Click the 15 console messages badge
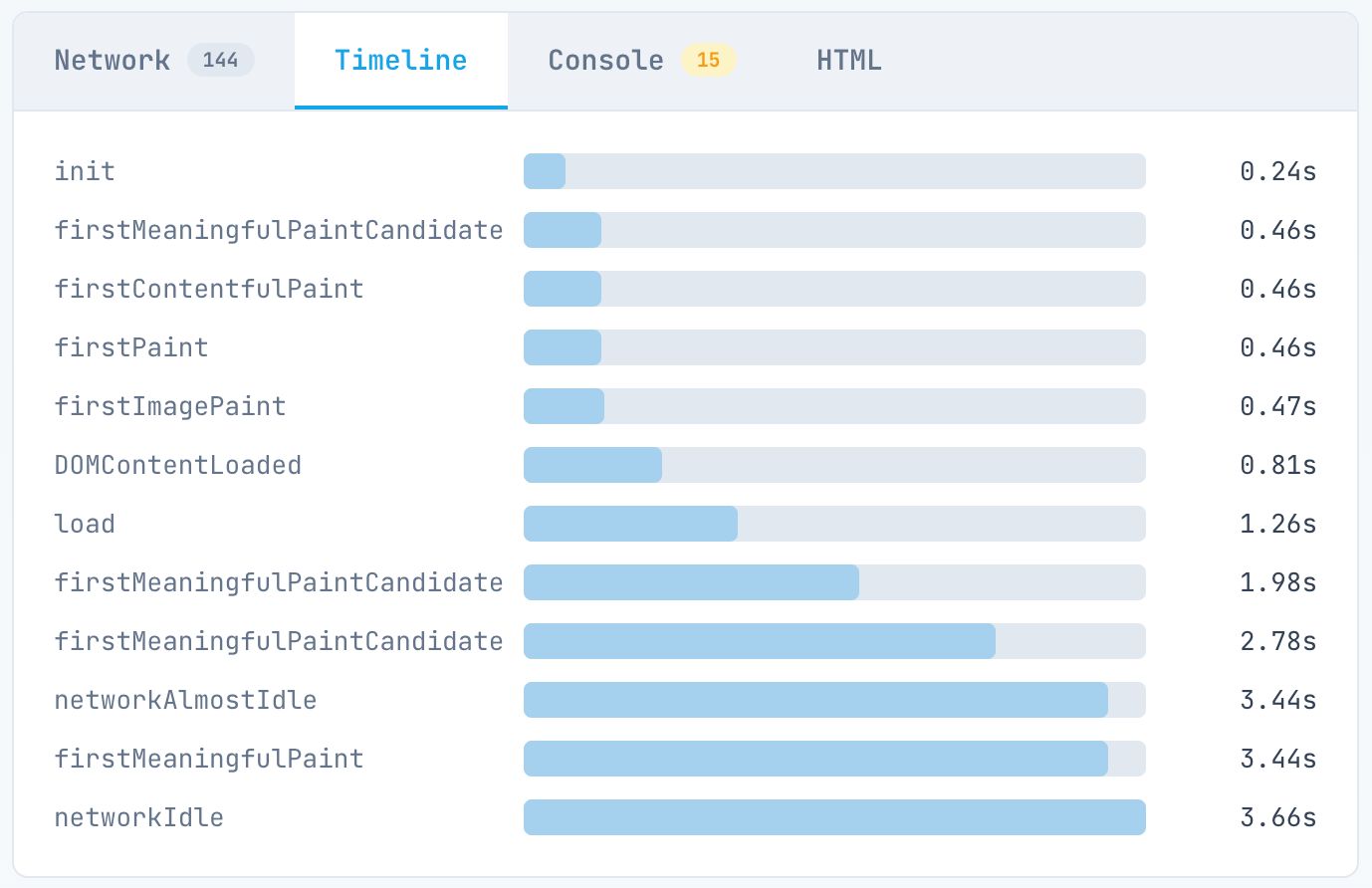The height and width of the screenshot is (888, 1372). click(x=708, y=61)
